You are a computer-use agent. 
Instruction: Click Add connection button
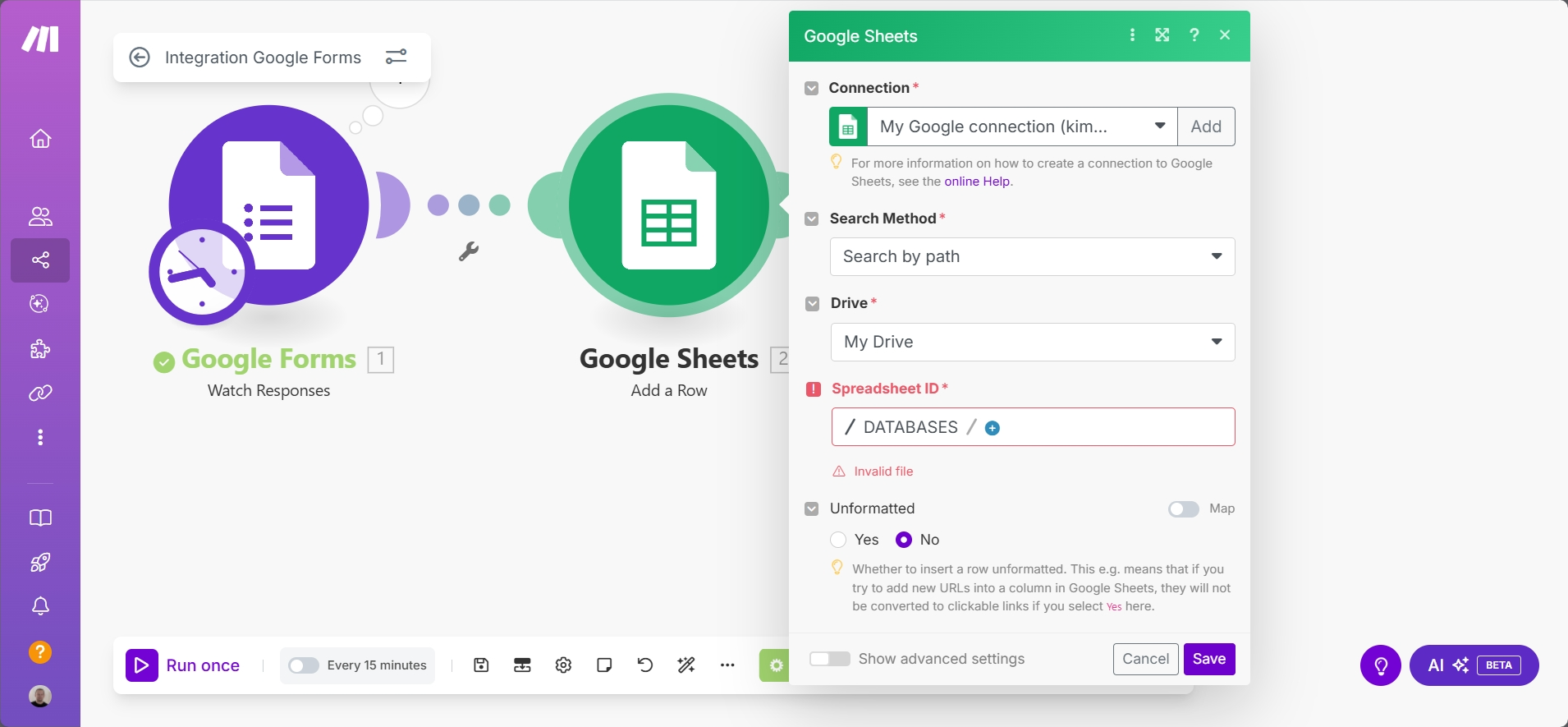pos(1206,127)
